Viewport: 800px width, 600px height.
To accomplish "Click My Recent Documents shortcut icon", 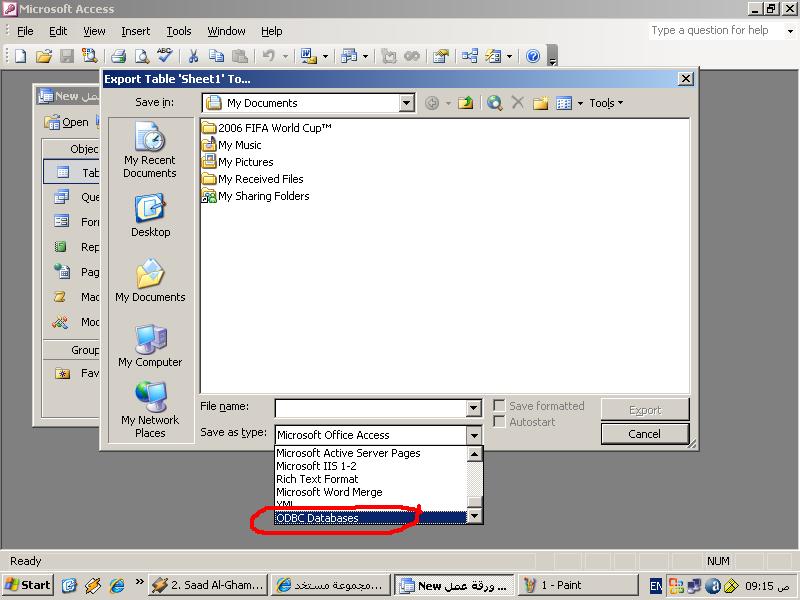I will coord(150,150).
